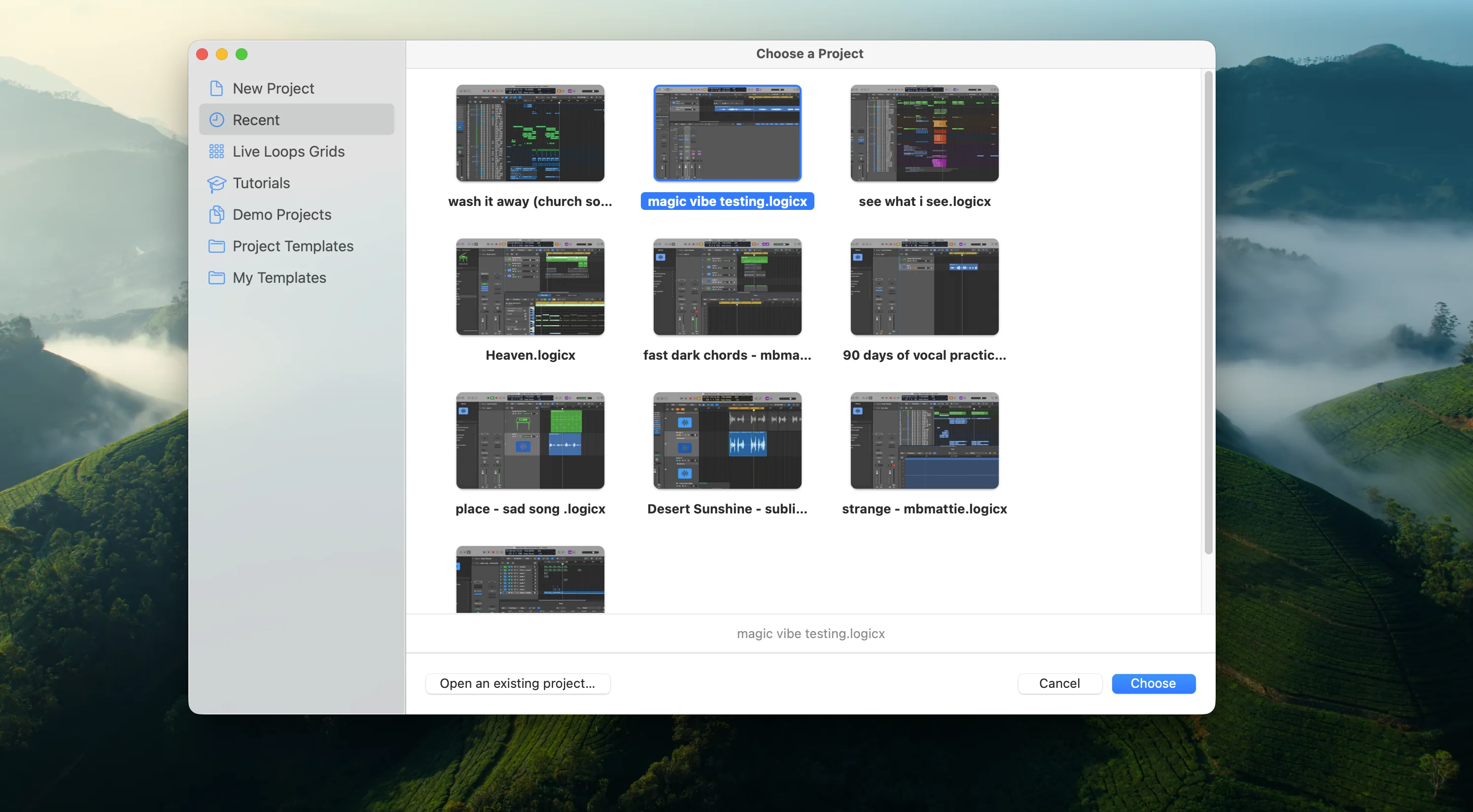1473x812 pixels.
Task: Open the Recent section
Action: [297, 120]
